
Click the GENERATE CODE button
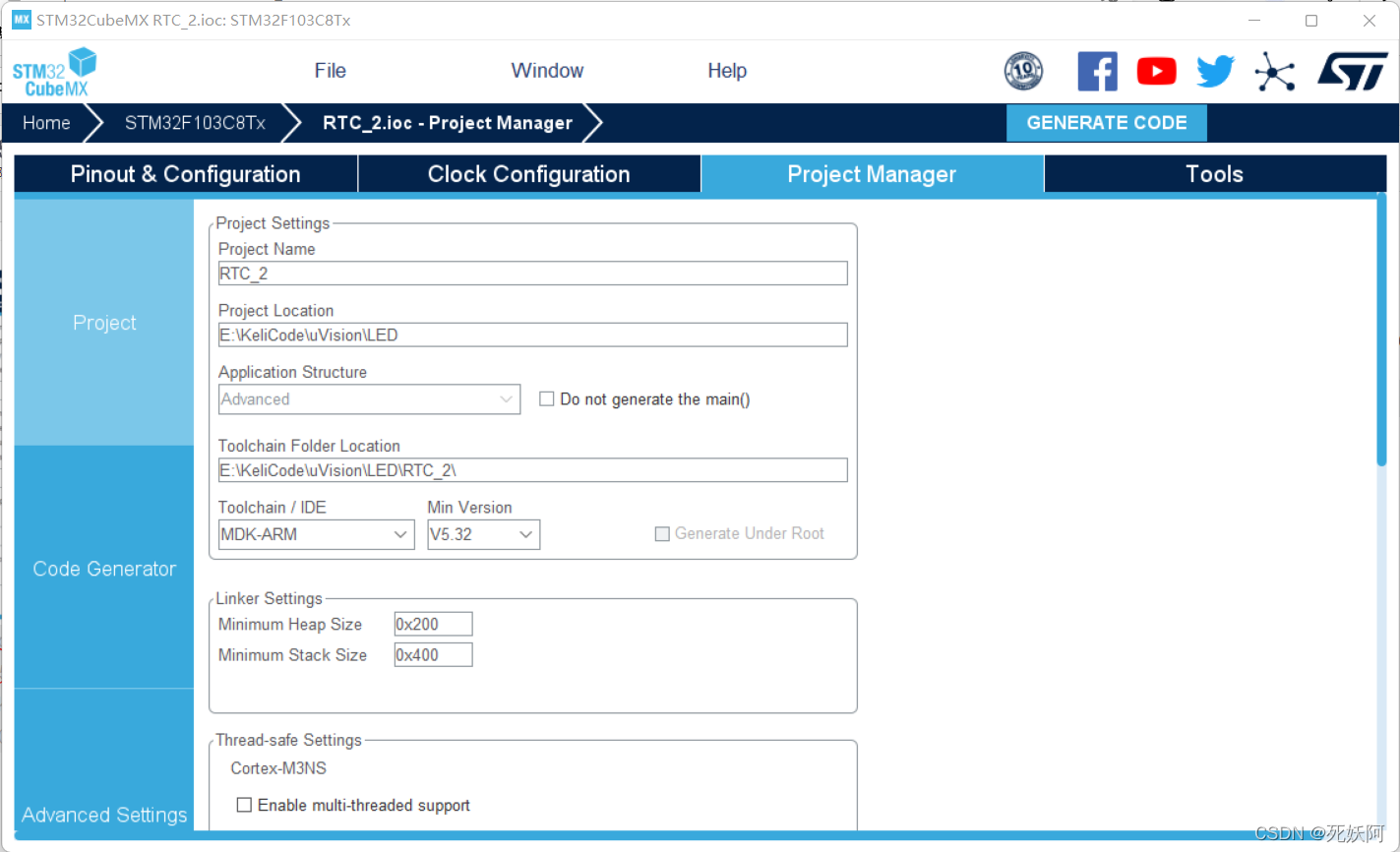point(1107,123)
